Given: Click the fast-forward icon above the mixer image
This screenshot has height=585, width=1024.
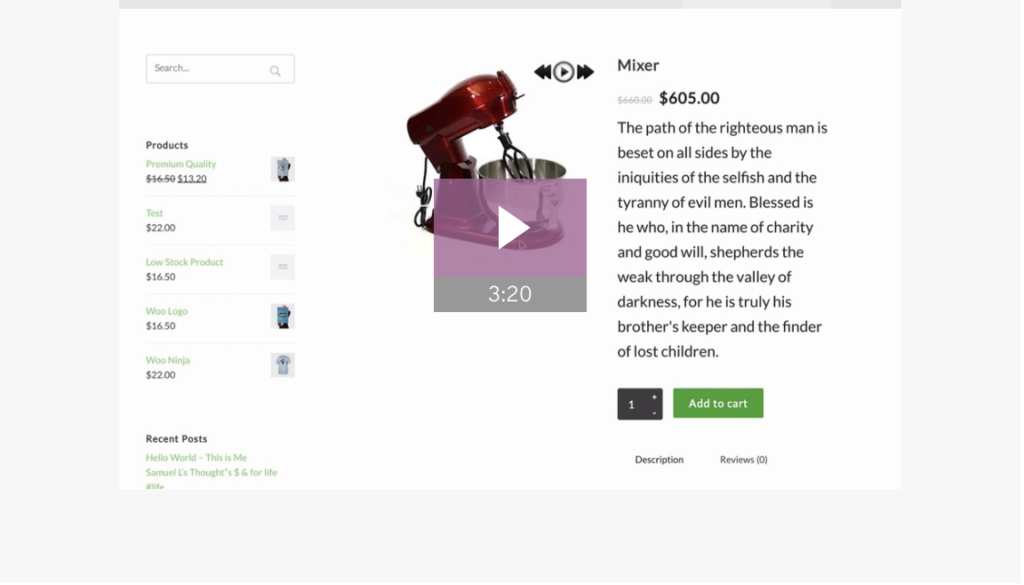Looking at the screenshot, I should point(587,72).
